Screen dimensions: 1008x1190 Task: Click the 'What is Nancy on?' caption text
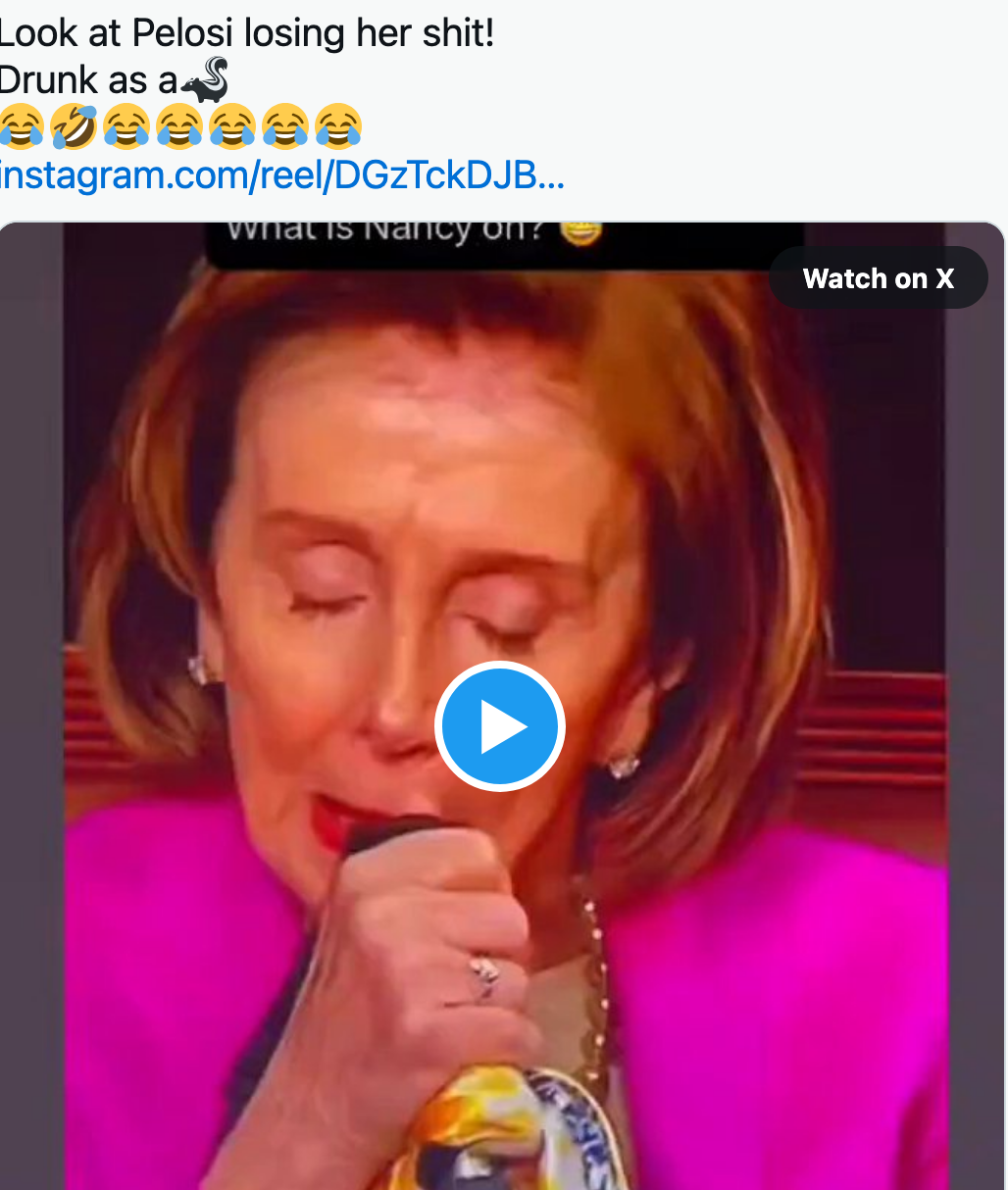(384, 231)
